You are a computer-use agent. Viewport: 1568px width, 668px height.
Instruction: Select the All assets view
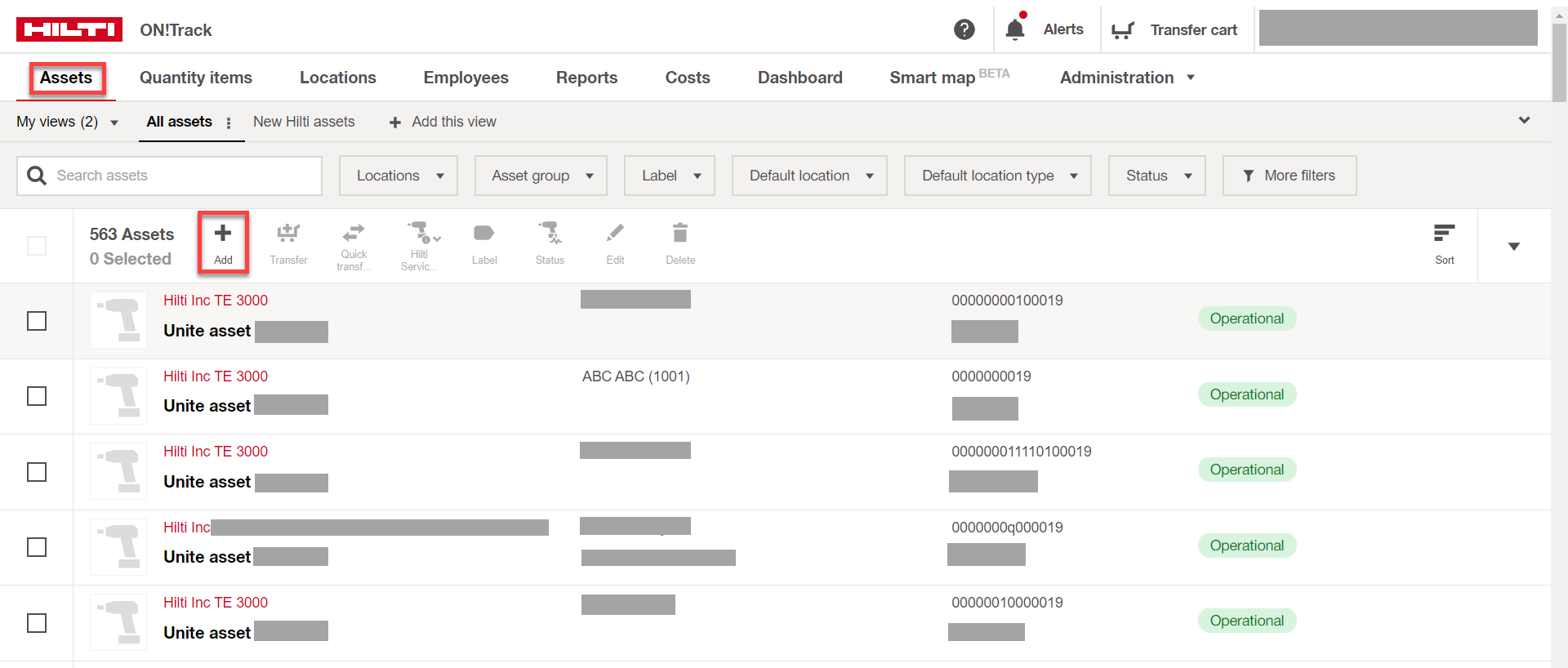point(180,122)
